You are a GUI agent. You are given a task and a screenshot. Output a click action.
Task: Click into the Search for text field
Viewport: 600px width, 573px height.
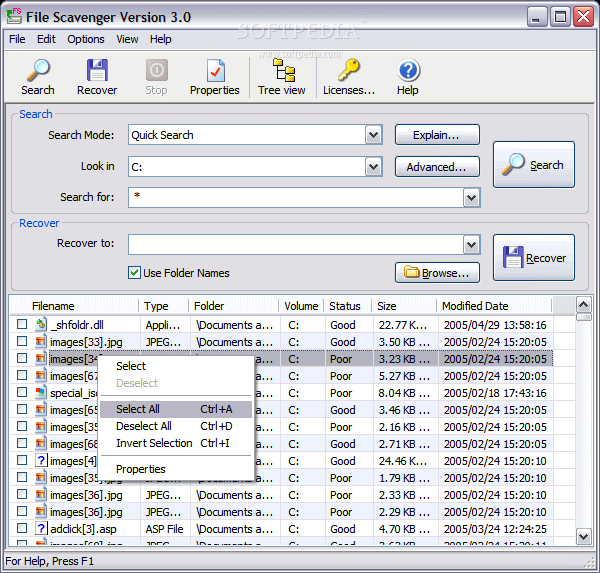[296, 198]
